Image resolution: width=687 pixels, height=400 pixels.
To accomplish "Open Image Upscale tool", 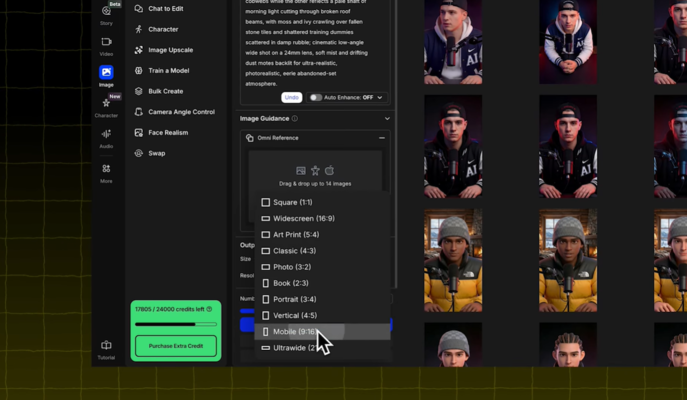I will (x=164, y=50).
